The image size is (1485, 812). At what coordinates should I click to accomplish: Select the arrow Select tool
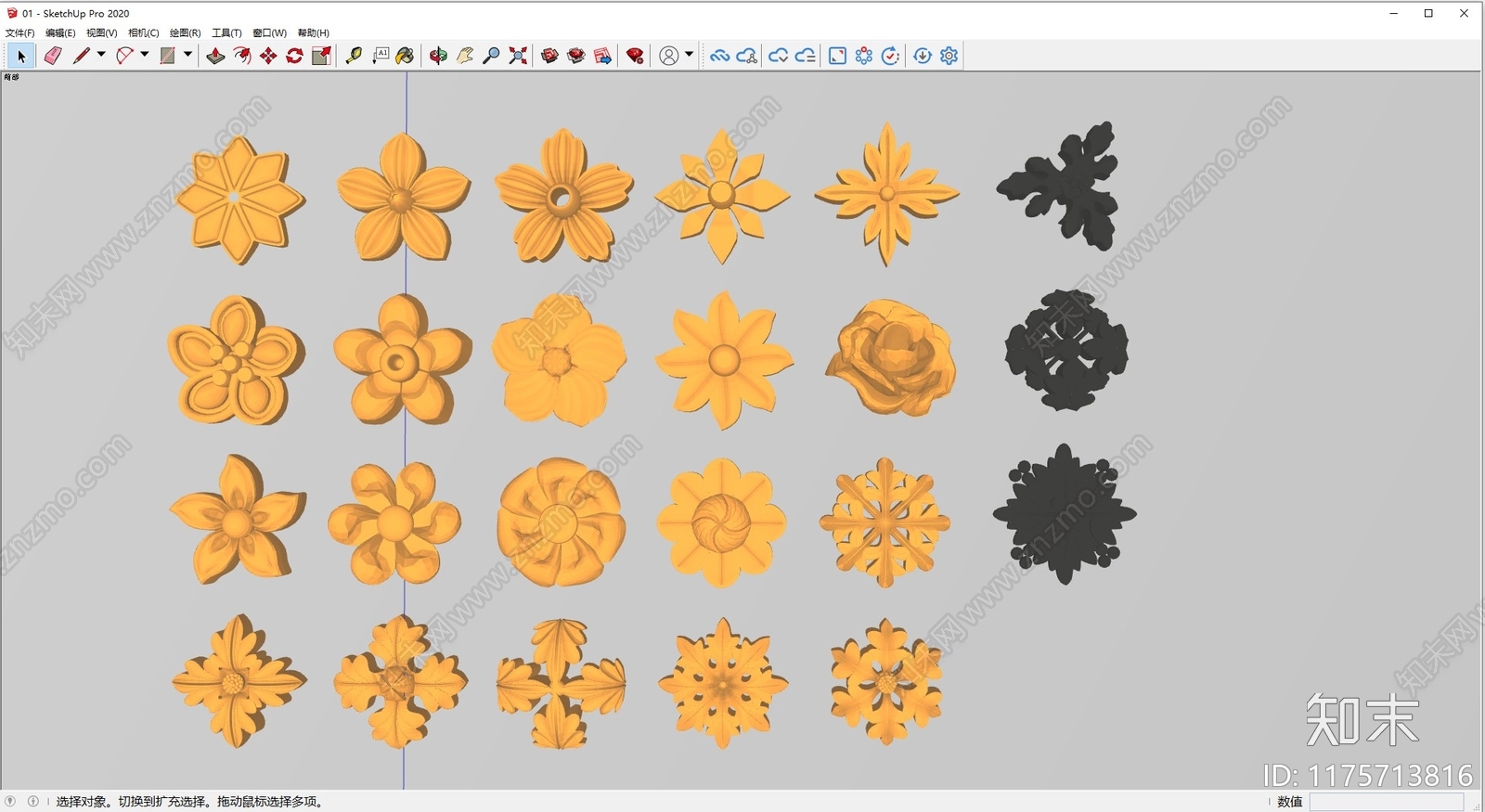click(21, 57)
